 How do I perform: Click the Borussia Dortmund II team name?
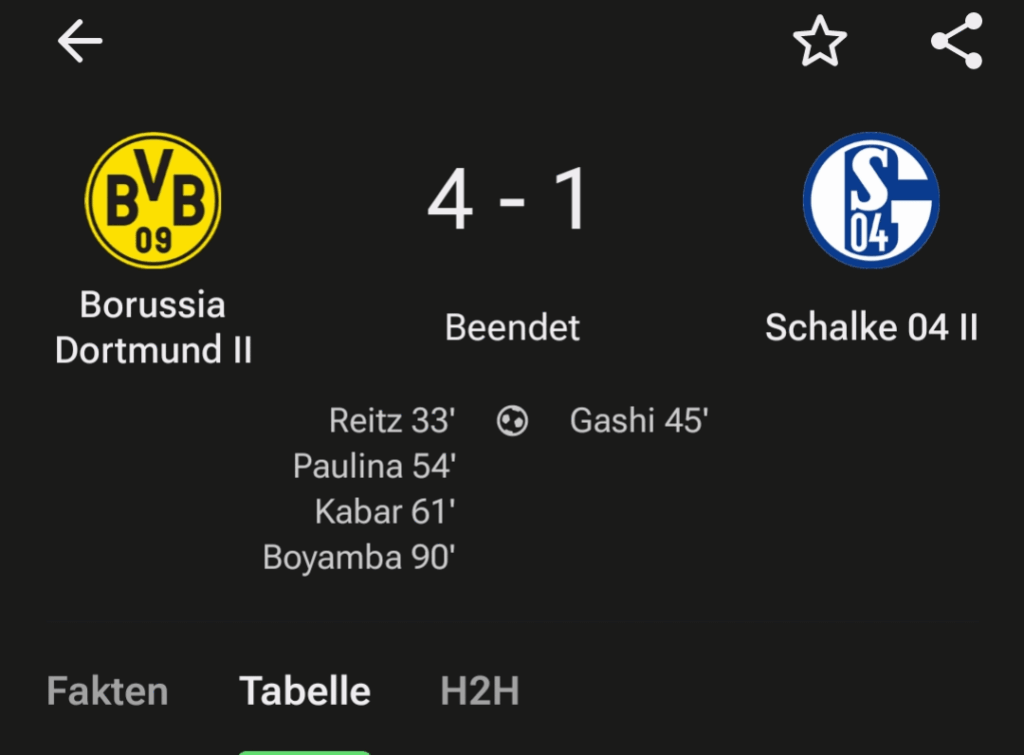pos(152,326)
